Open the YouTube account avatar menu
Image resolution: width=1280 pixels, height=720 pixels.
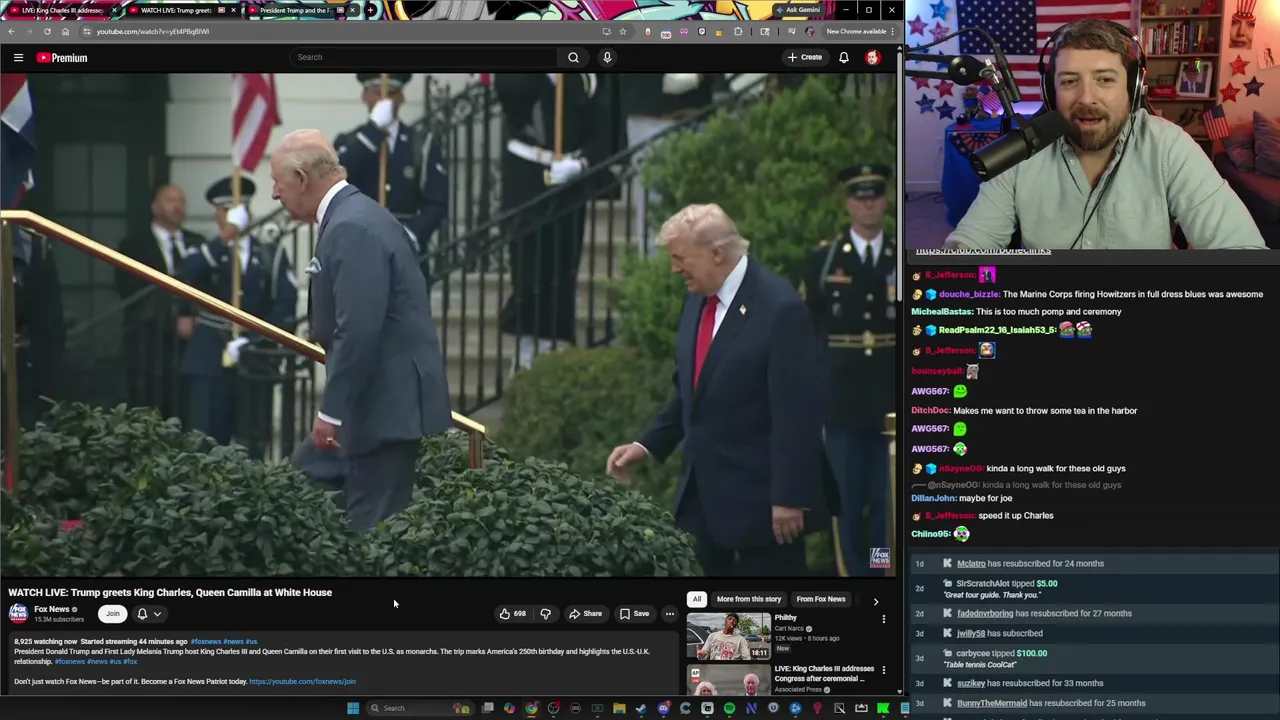point(872,57)
